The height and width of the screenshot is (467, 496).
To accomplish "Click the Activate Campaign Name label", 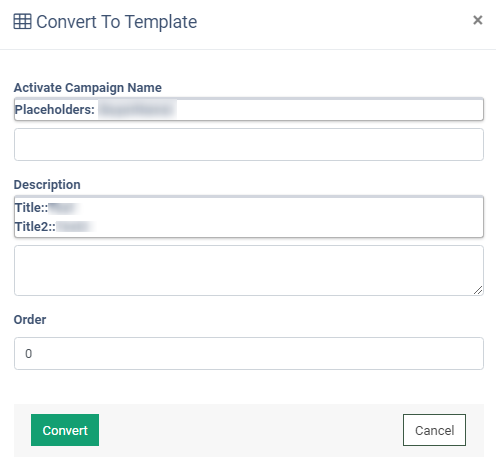I will 88,88.
